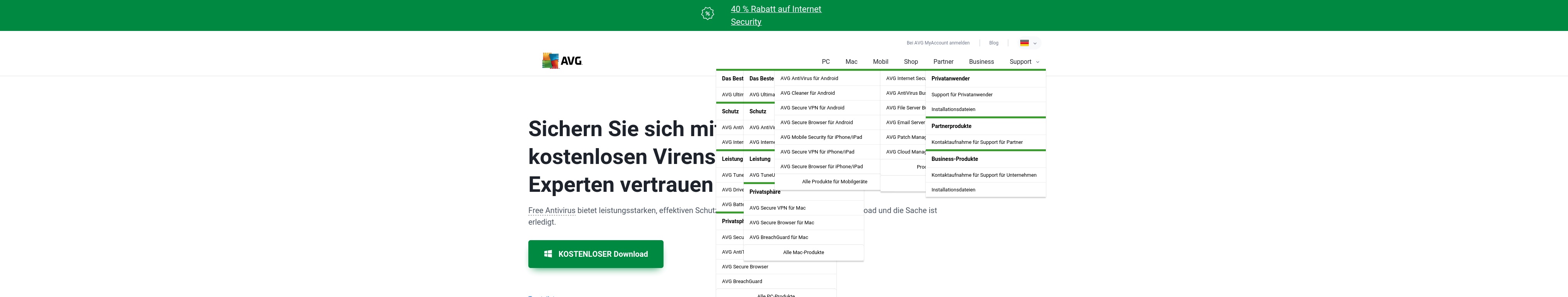Open Kontaktaufnahme für Support für Unternehmen

tap(983, 175)
